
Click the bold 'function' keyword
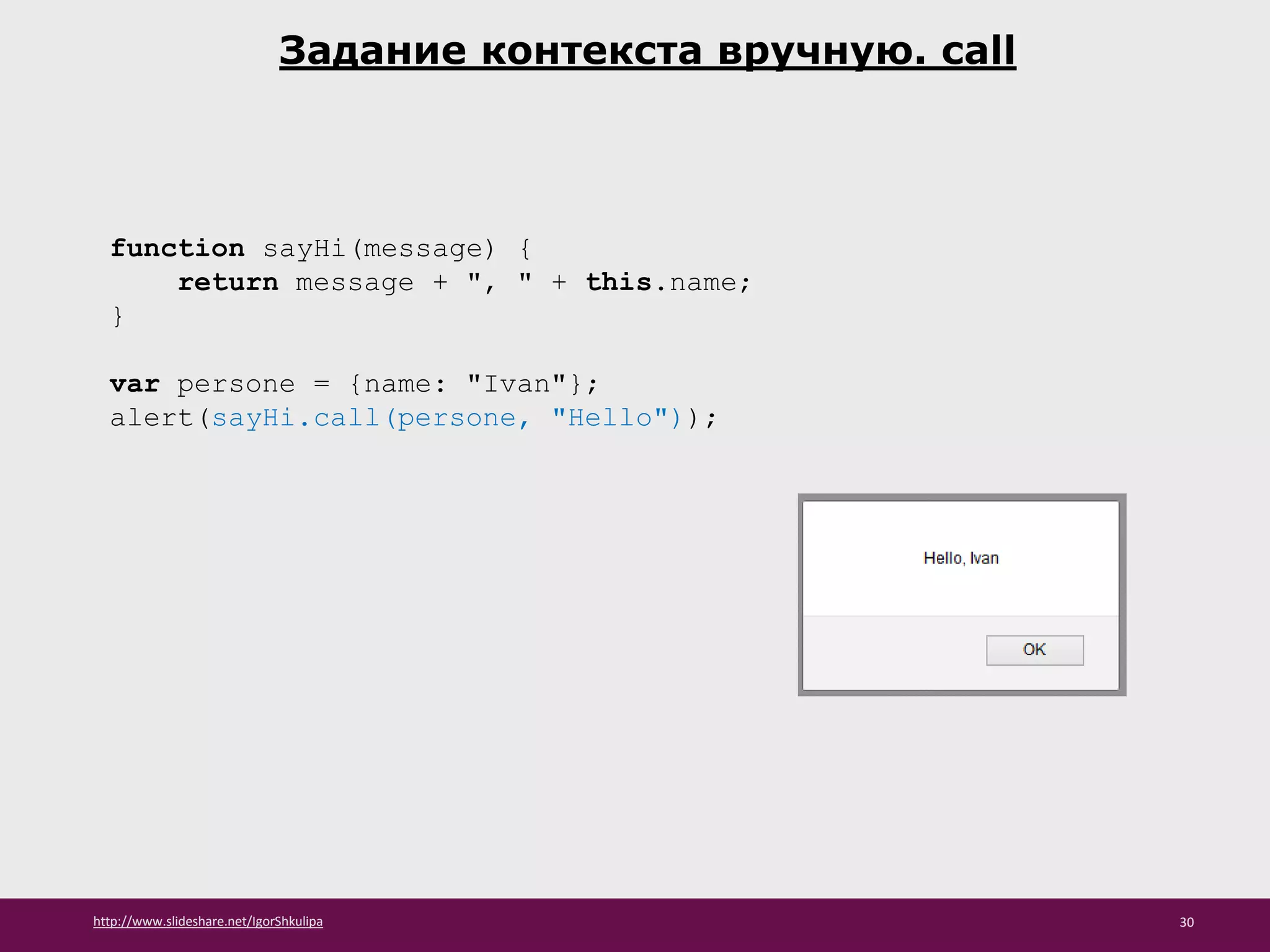(x=177, y=249)
